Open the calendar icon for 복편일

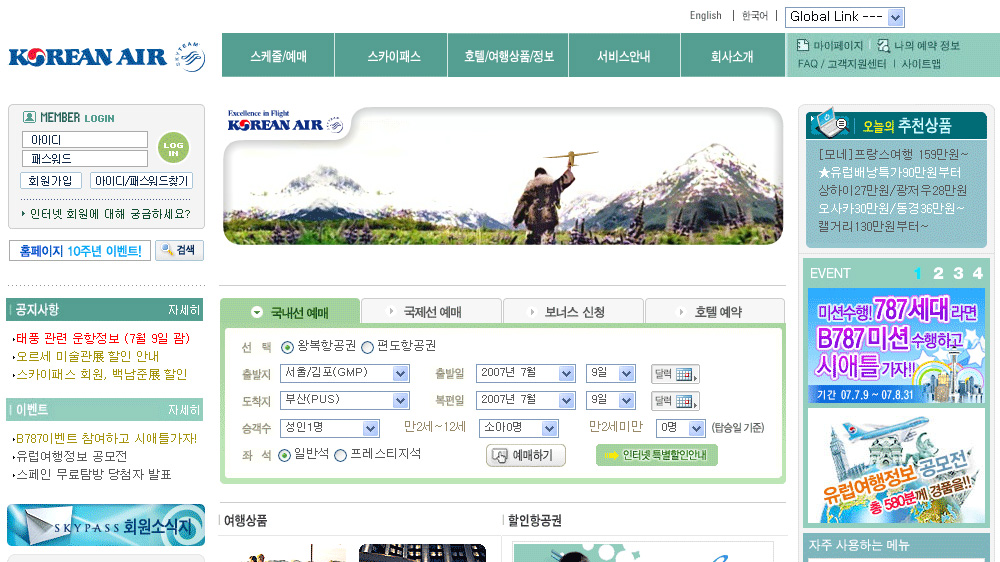coord(675,401)
